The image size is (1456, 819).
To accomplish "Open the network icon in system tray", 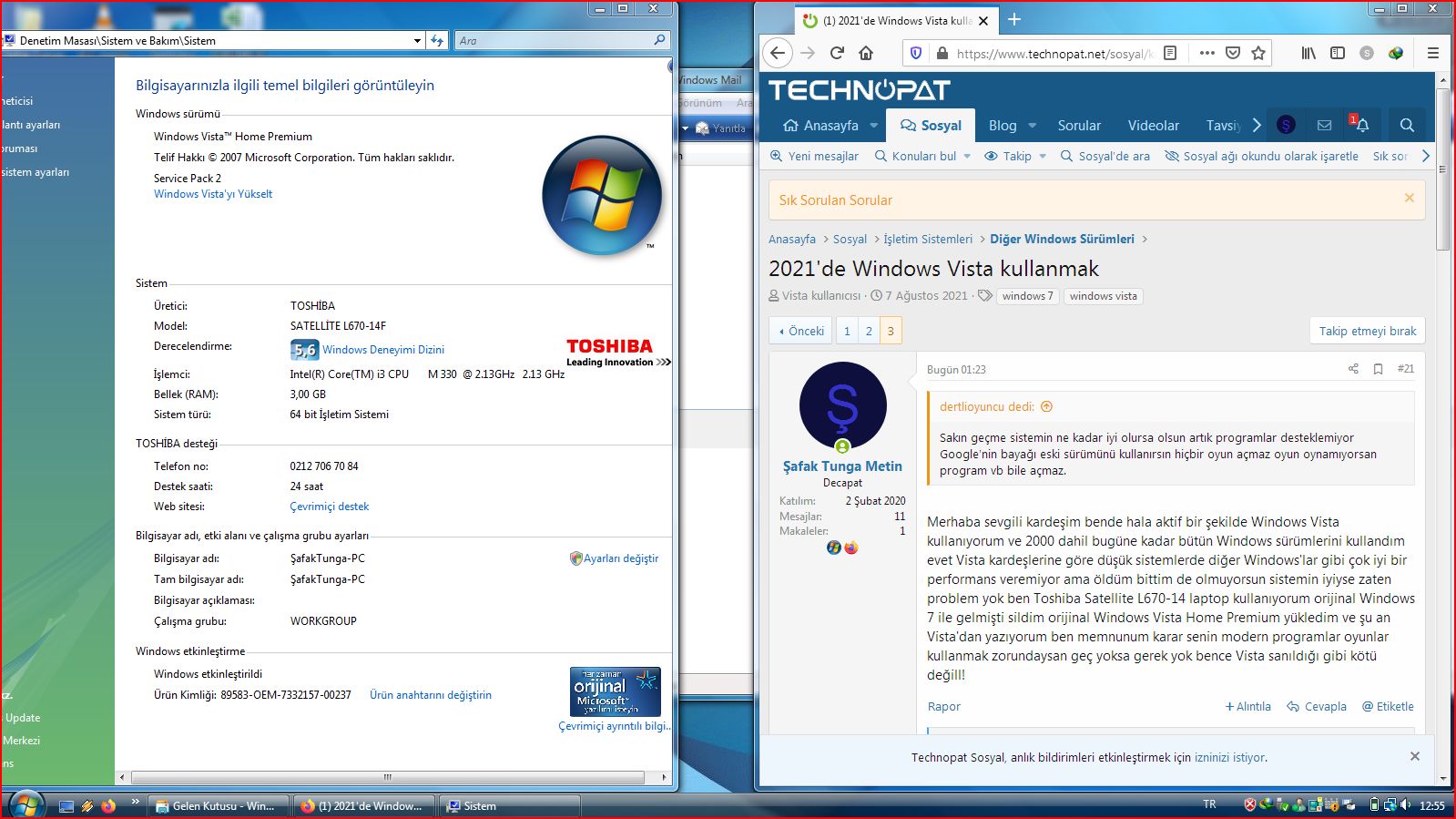I will [x=1390, y=804].
